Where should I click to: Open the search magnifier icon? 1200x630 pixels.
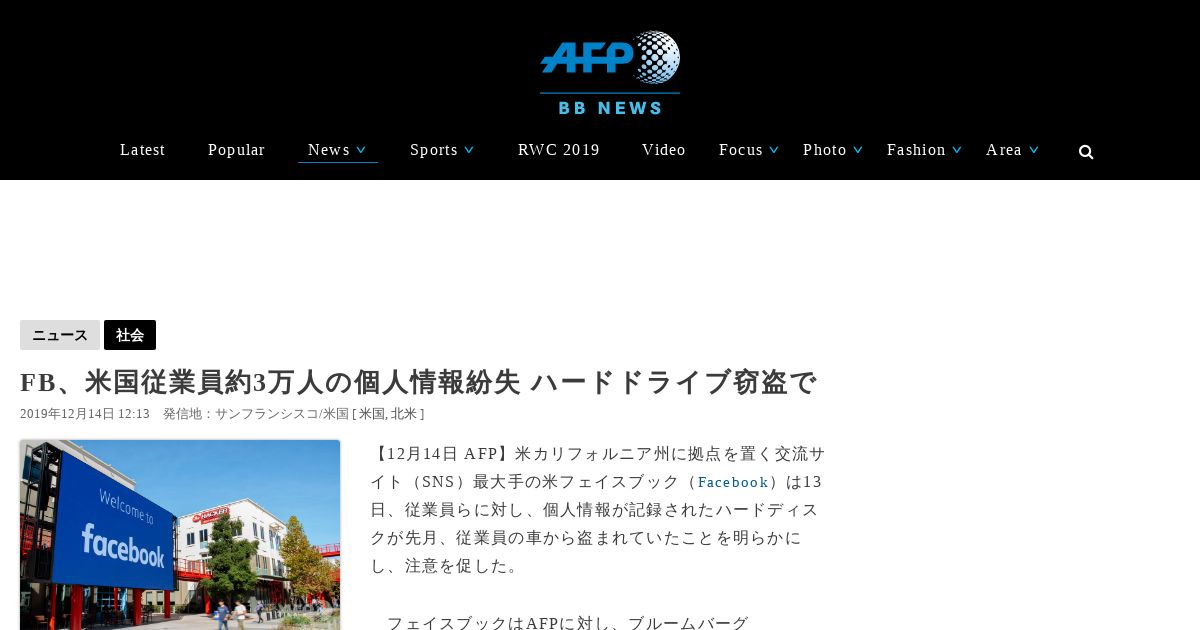(1086, 152)
